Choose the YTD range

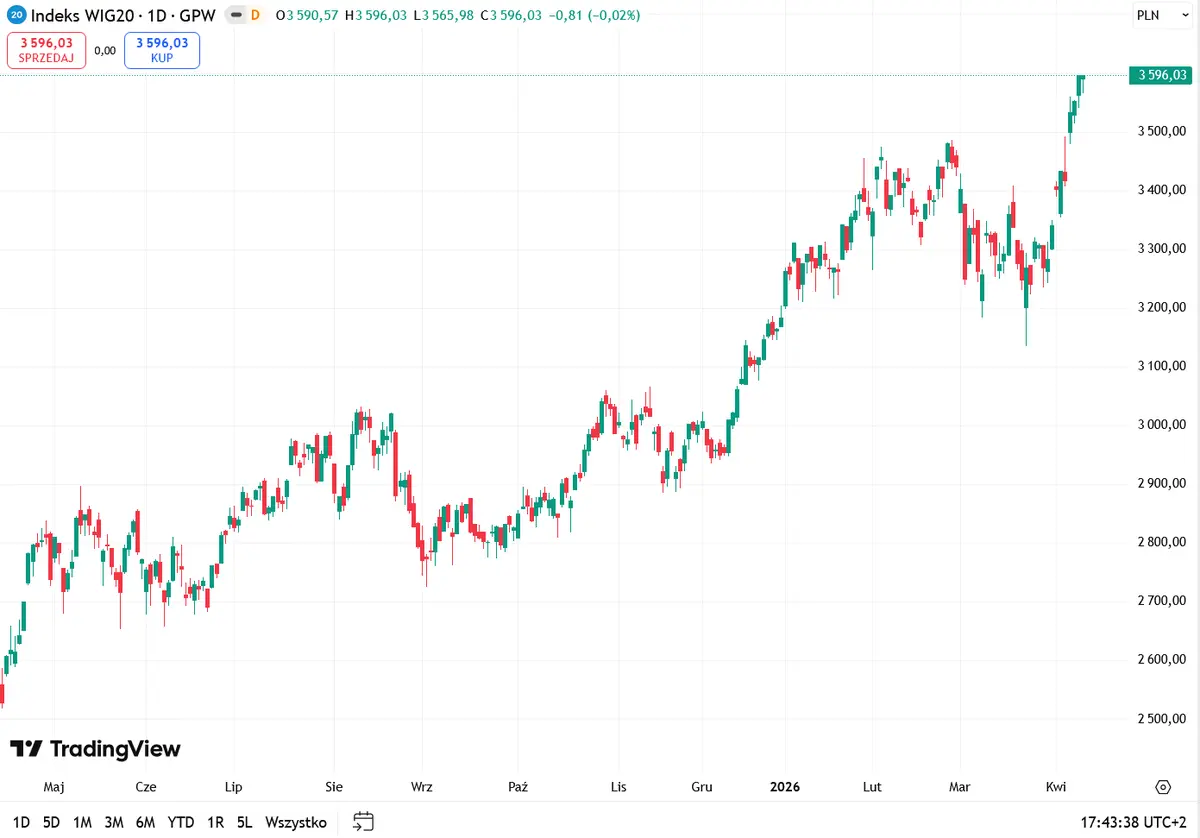click(181, 822)
